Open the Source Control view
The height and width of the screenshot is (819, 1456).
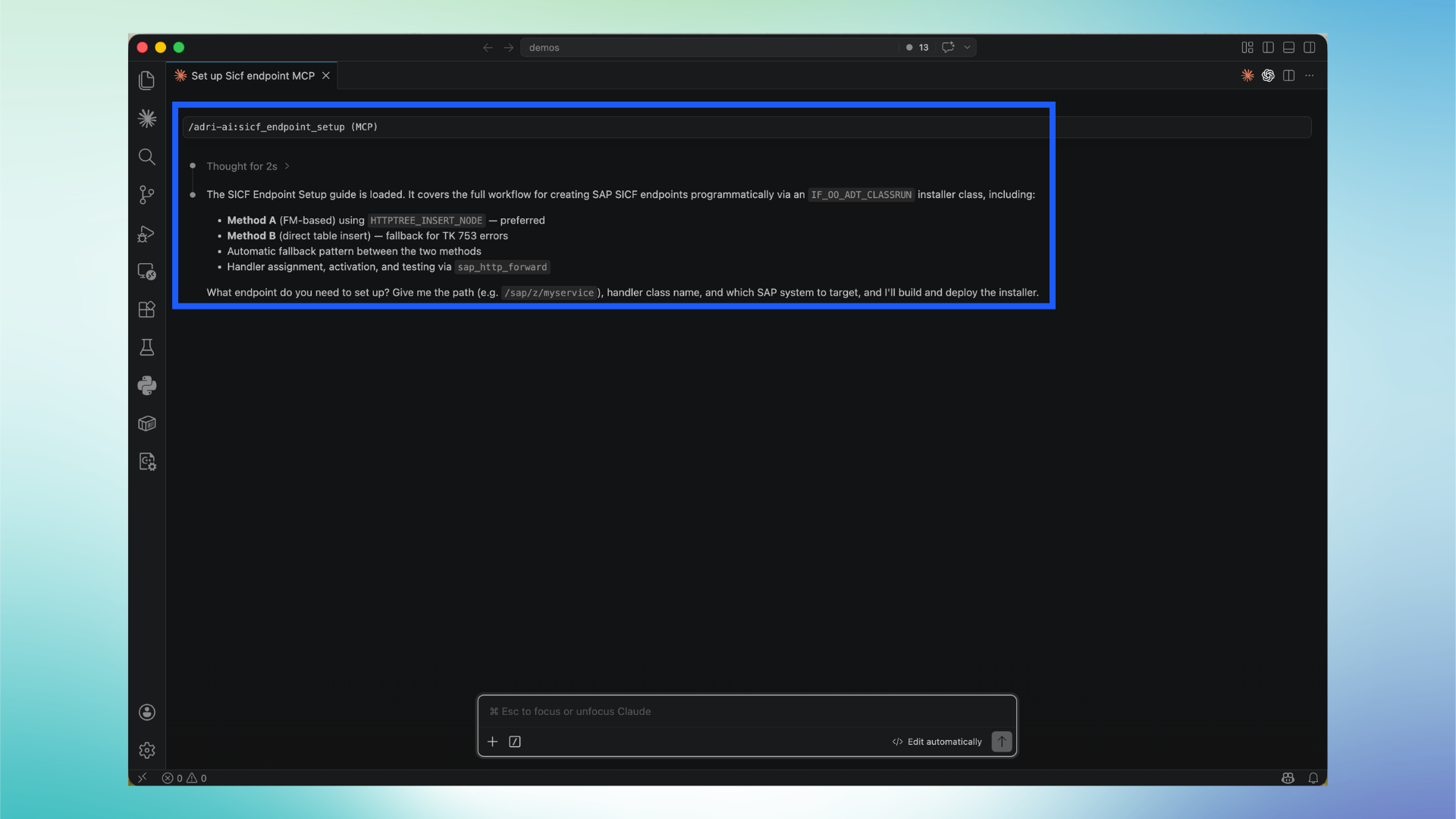tap(146, 195)
